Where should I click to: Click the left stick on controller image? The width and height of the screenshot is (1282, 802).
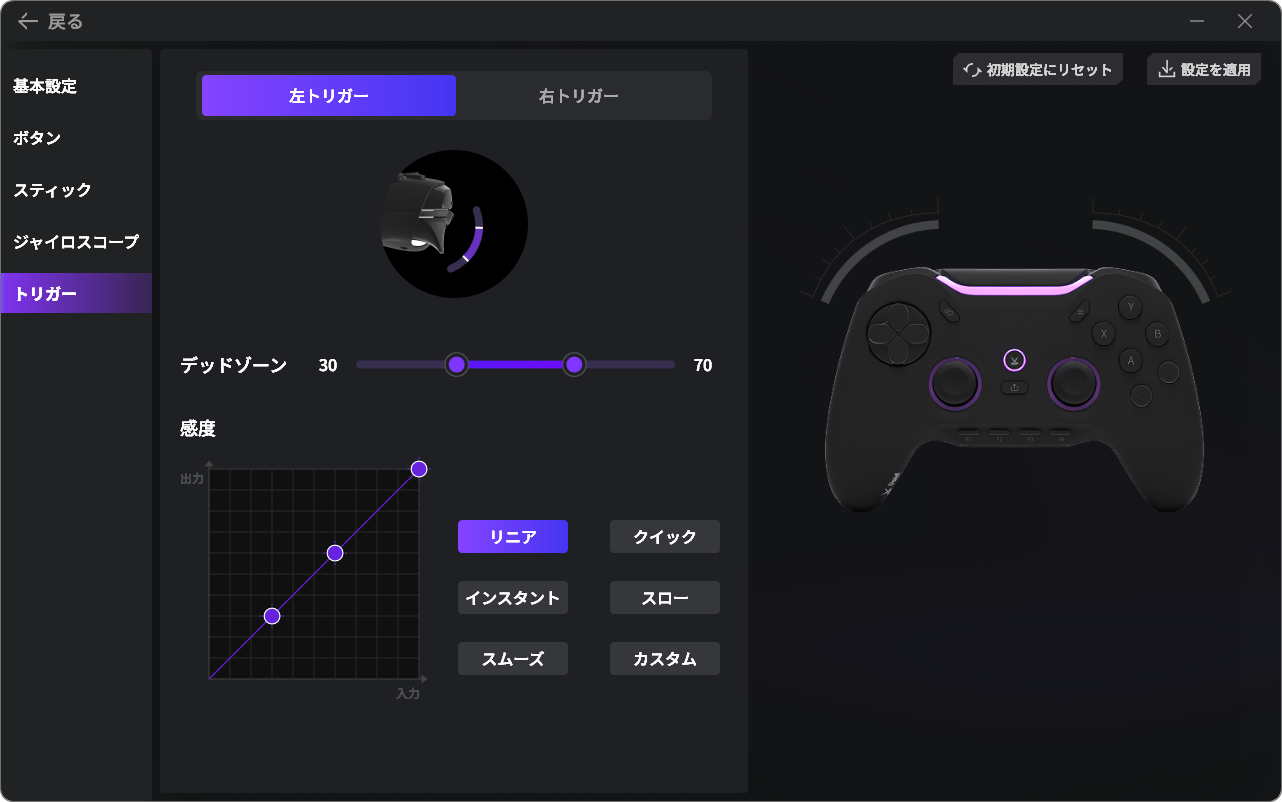click(956, 382)
